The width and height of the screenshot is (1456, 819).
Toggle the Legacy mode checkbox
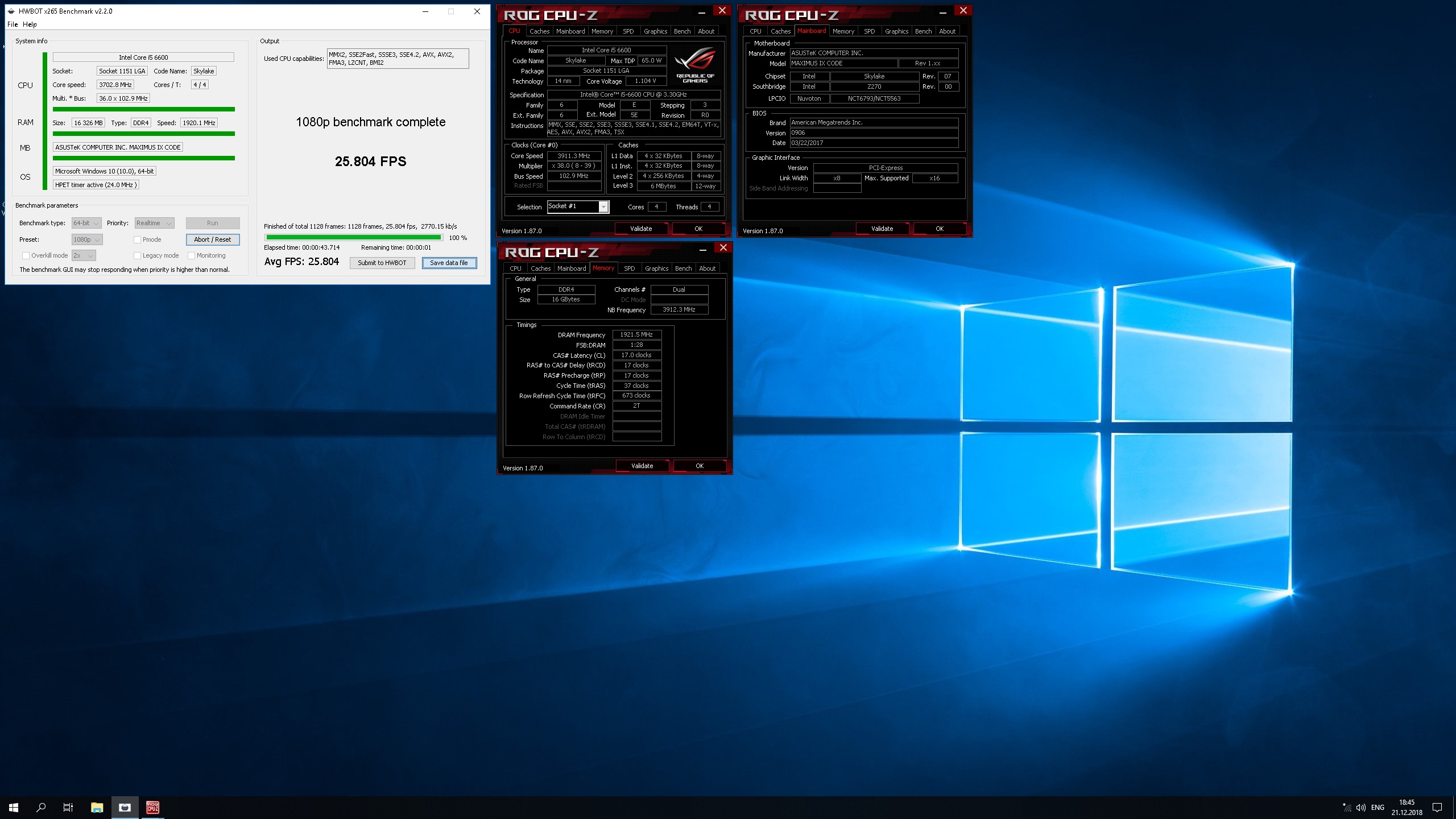[137, 255]
